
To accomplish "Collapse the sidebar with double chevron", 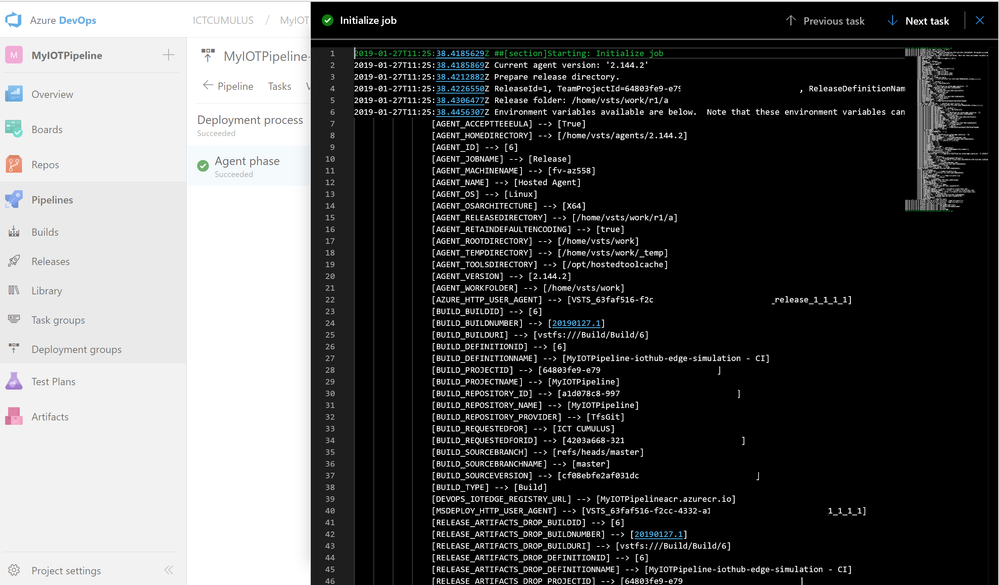I will click(169, 570).
